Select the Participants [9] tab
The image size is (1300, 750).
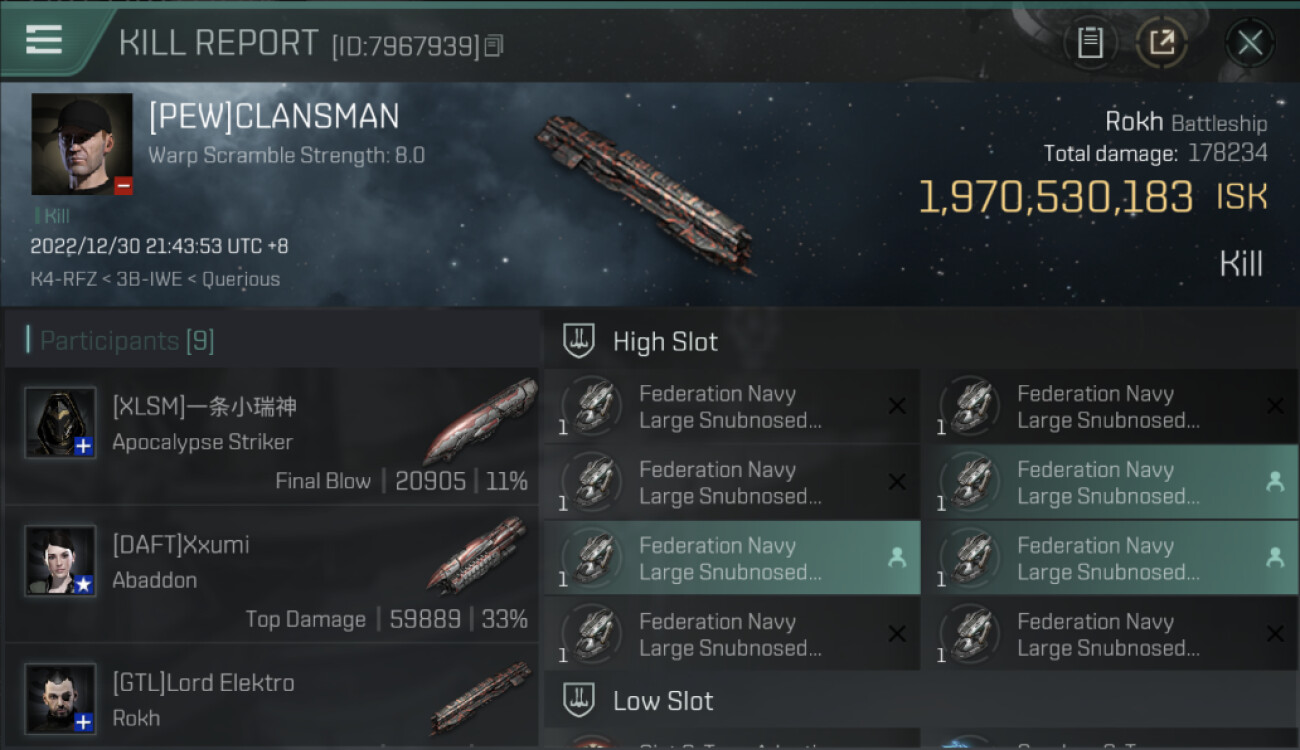click(x=127, y=341)
